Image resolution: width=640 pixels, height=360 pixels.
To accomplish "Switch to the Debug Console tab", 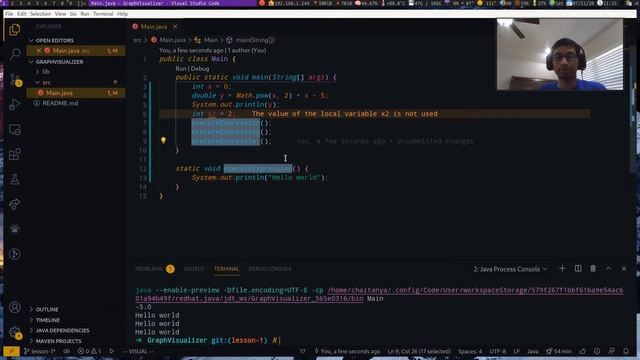I will 270,269.
